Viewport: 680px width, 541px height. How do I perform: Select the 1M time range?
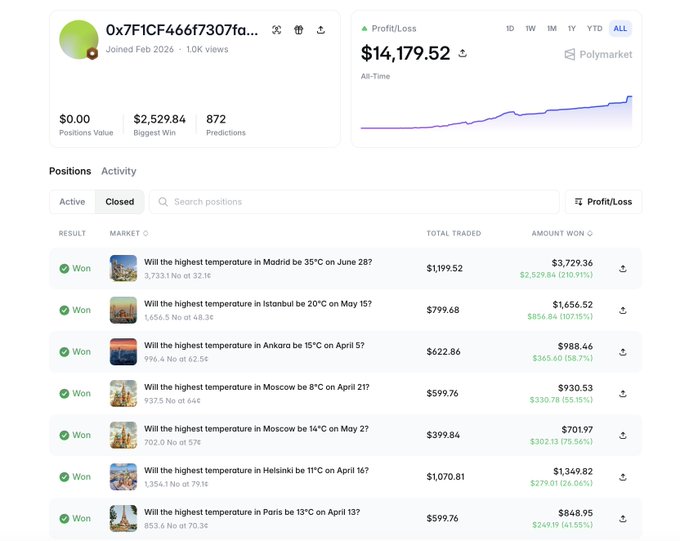coord(552,28)
